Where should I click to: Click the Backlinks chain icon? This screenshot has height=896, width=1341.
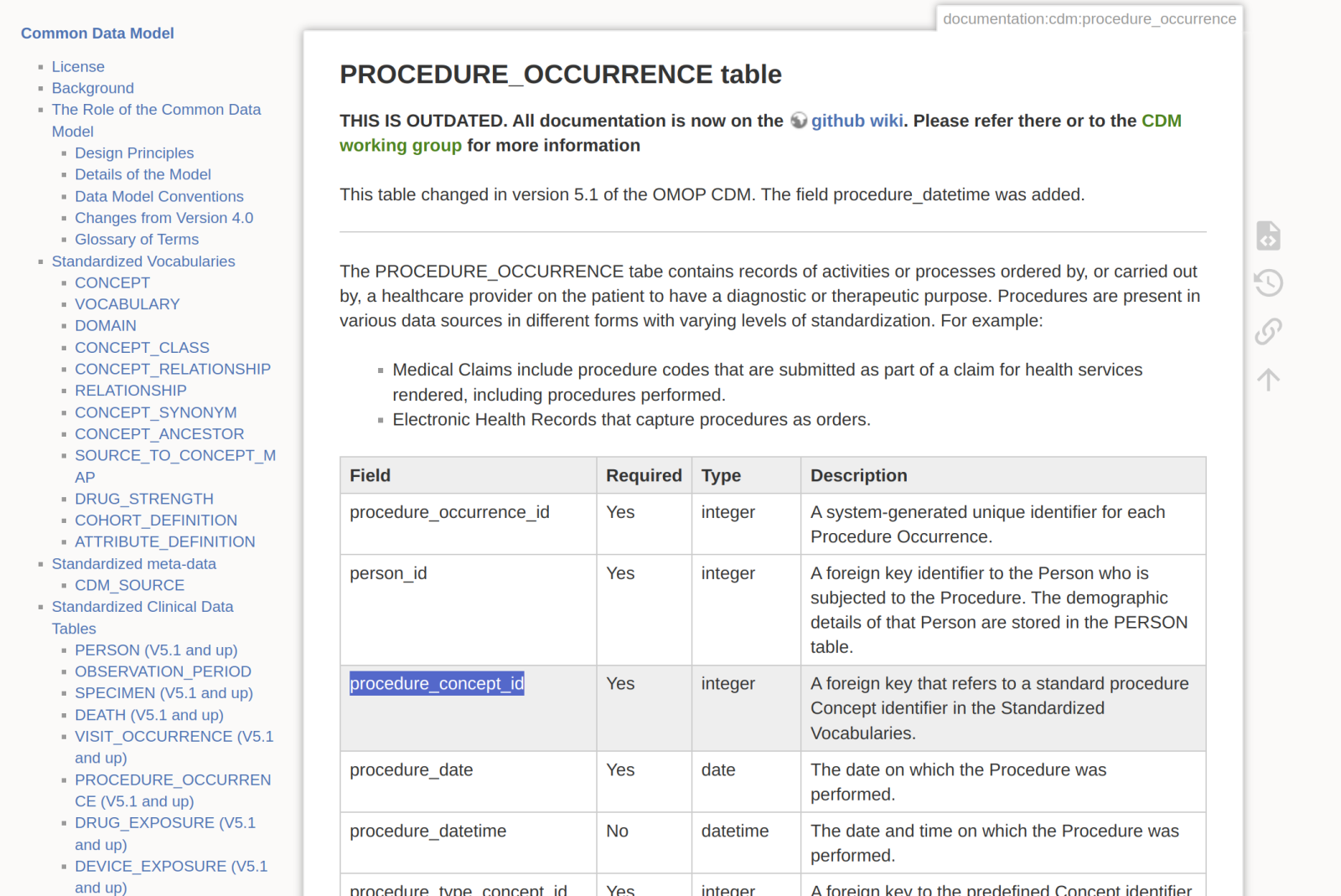1268,331
